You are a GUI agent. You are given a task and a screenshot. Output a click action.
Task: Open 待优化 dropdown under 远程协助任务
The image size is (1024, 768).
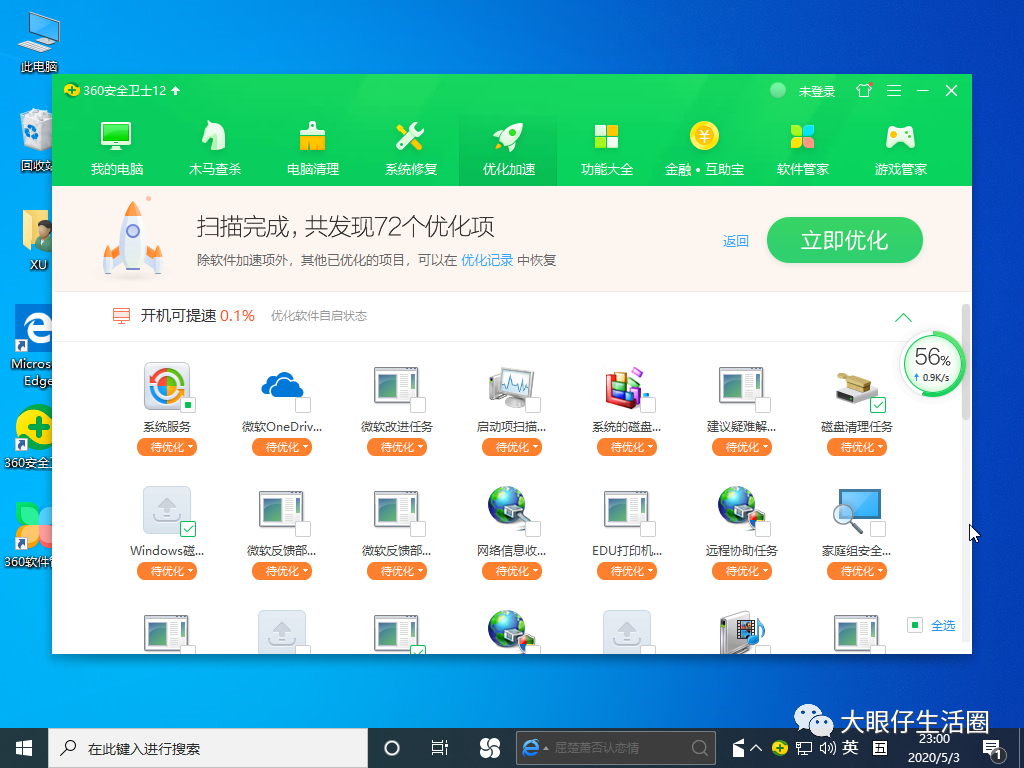pyautogui.click(x=742, y=571)
